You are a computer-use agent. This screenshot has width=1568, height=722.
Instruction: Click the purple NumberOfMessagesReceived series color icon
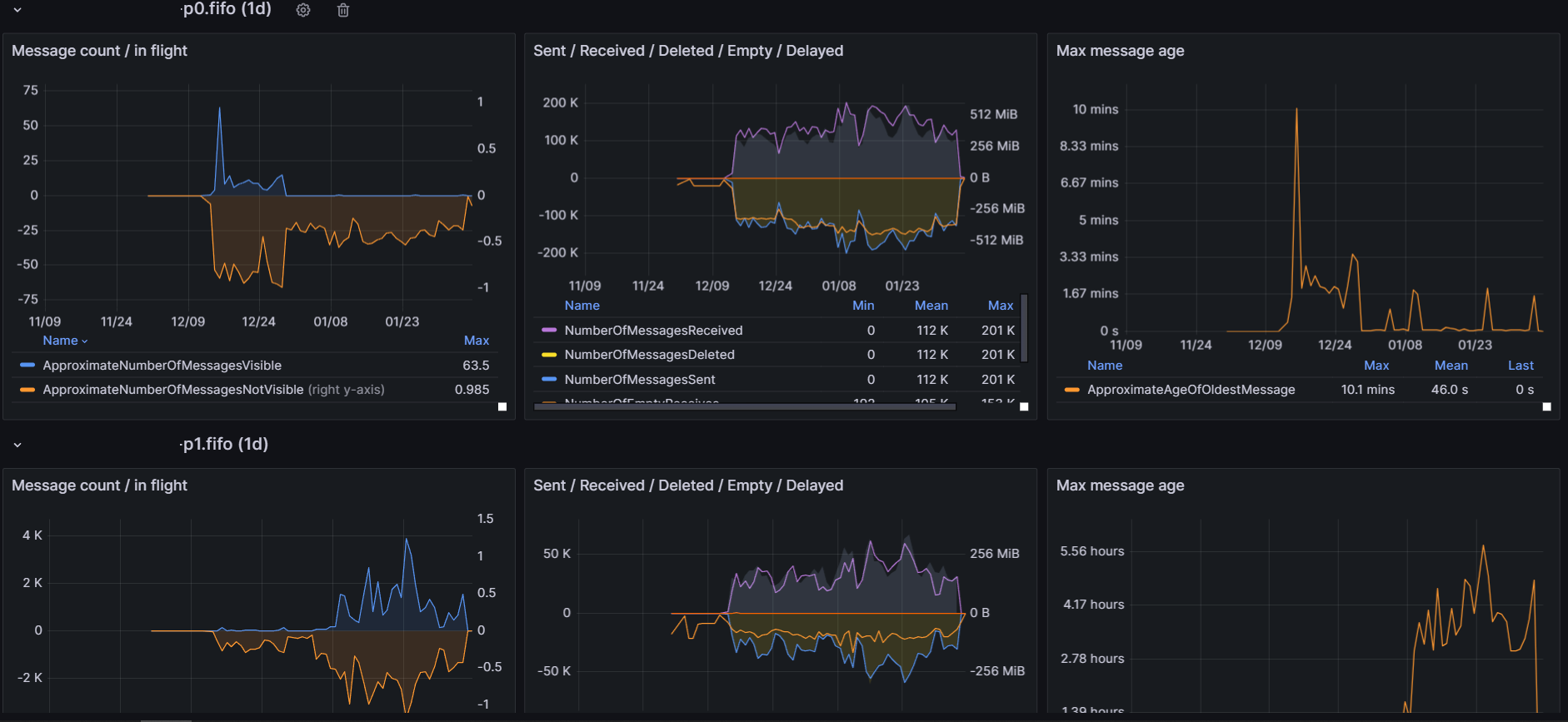coord(548,331)
